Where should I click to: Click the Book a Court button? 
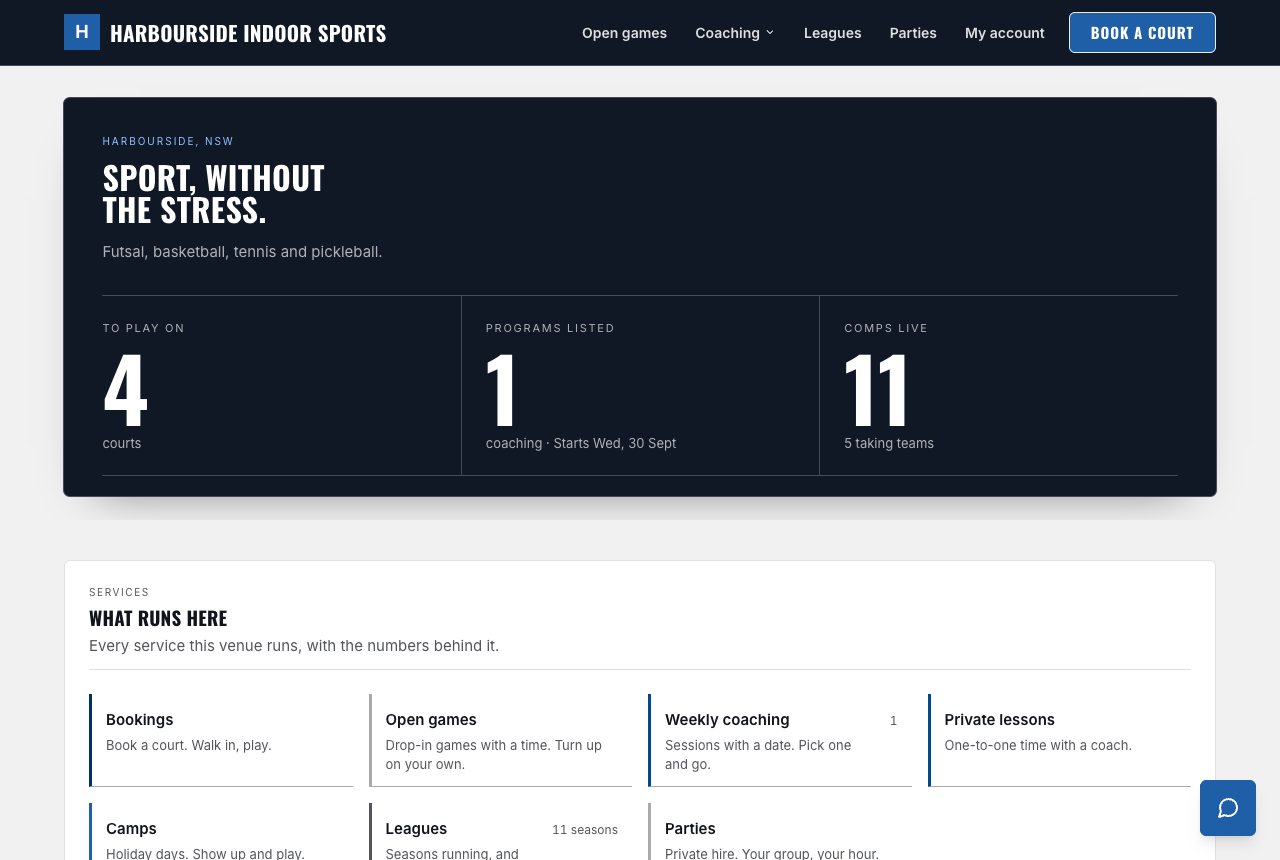[x=1142, y=32]
